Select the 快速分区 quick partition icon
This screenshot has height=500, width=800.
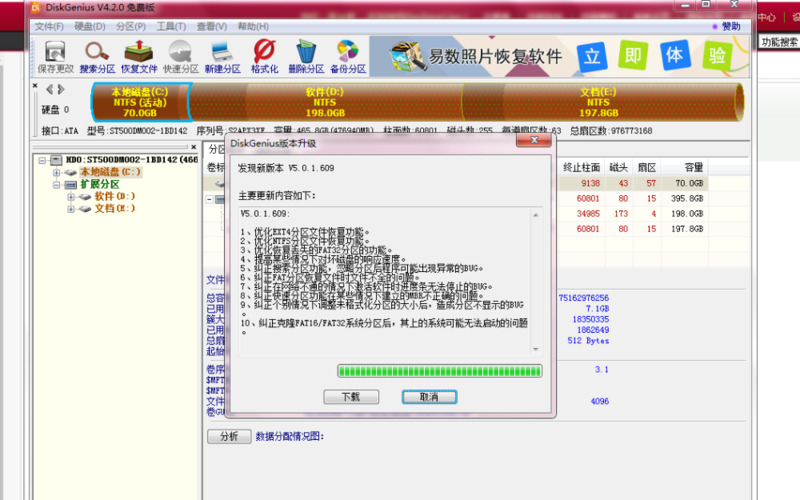(181, 57)
